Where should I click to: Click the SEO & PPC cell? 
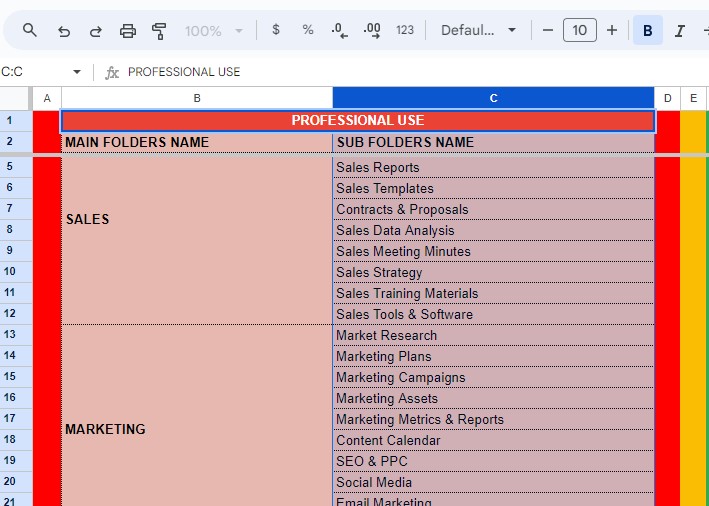[x=493, y=461]
